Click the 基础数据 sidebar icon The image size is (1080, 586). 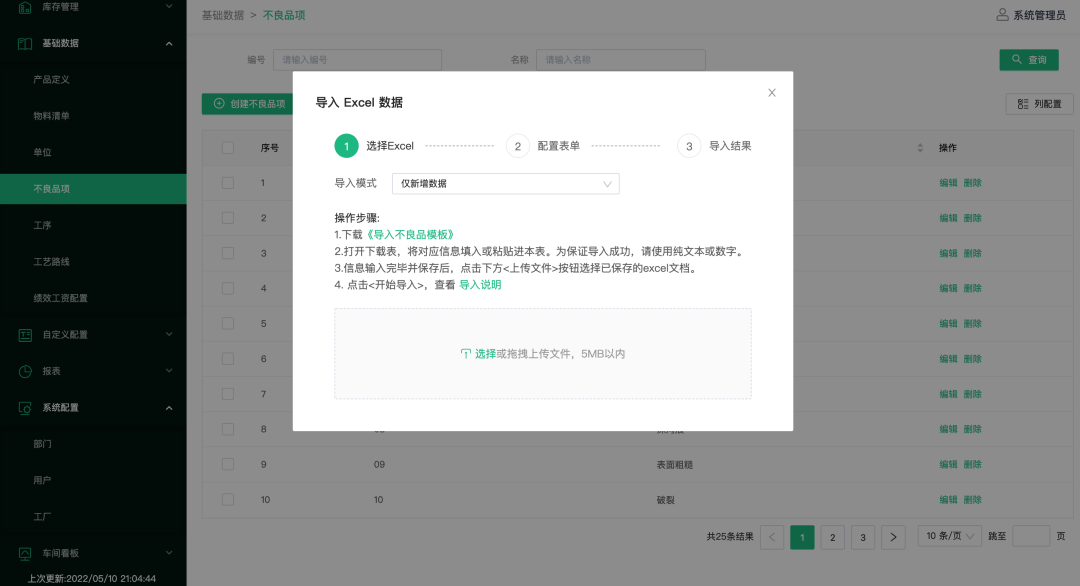click(x=27, y=43)
